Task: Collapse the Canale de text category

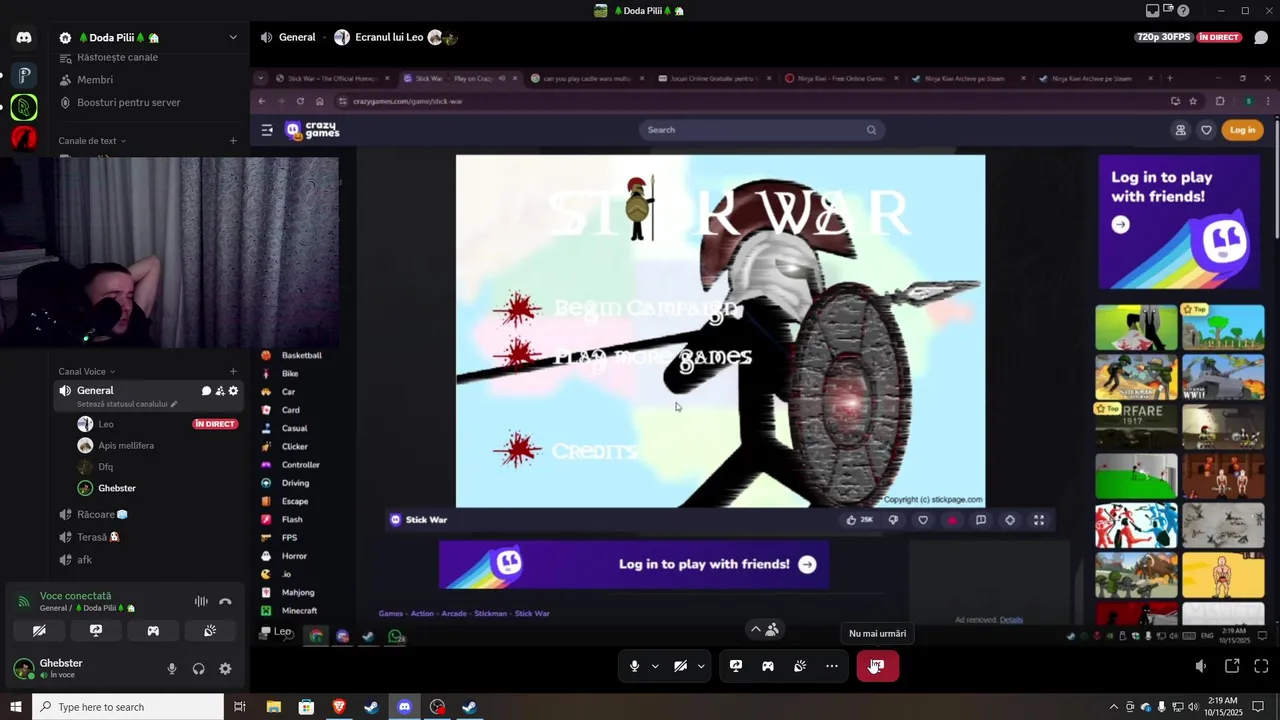Action: (91, 141)
